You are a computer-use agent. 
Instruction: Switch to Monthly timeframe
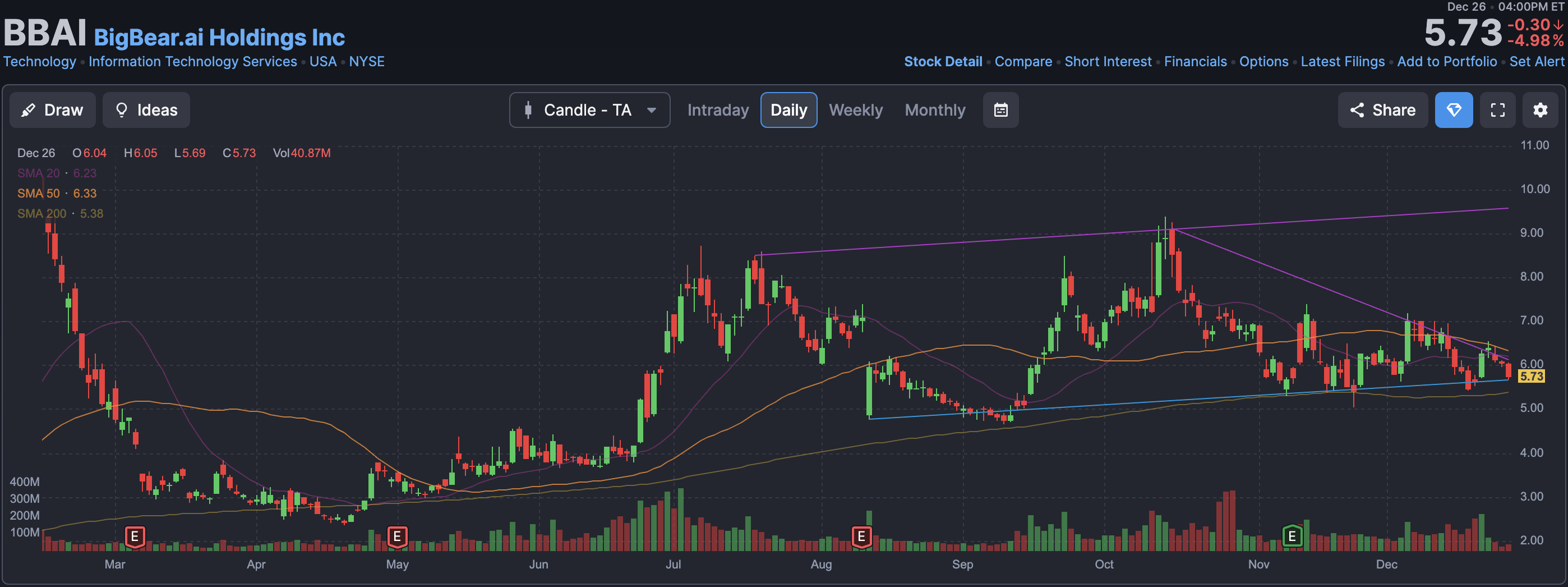(934, 110)
